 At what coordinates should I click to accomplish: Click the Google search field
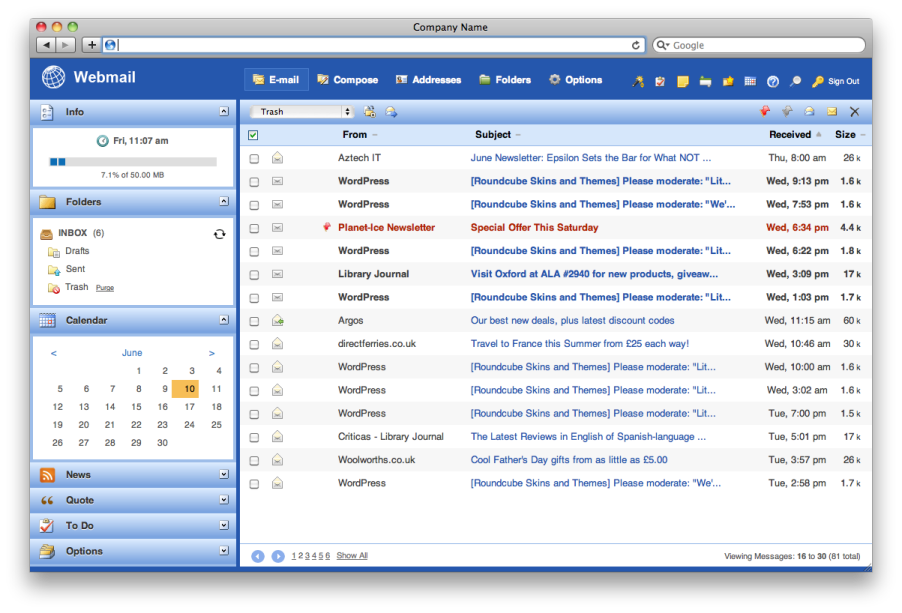click(759, 45)
